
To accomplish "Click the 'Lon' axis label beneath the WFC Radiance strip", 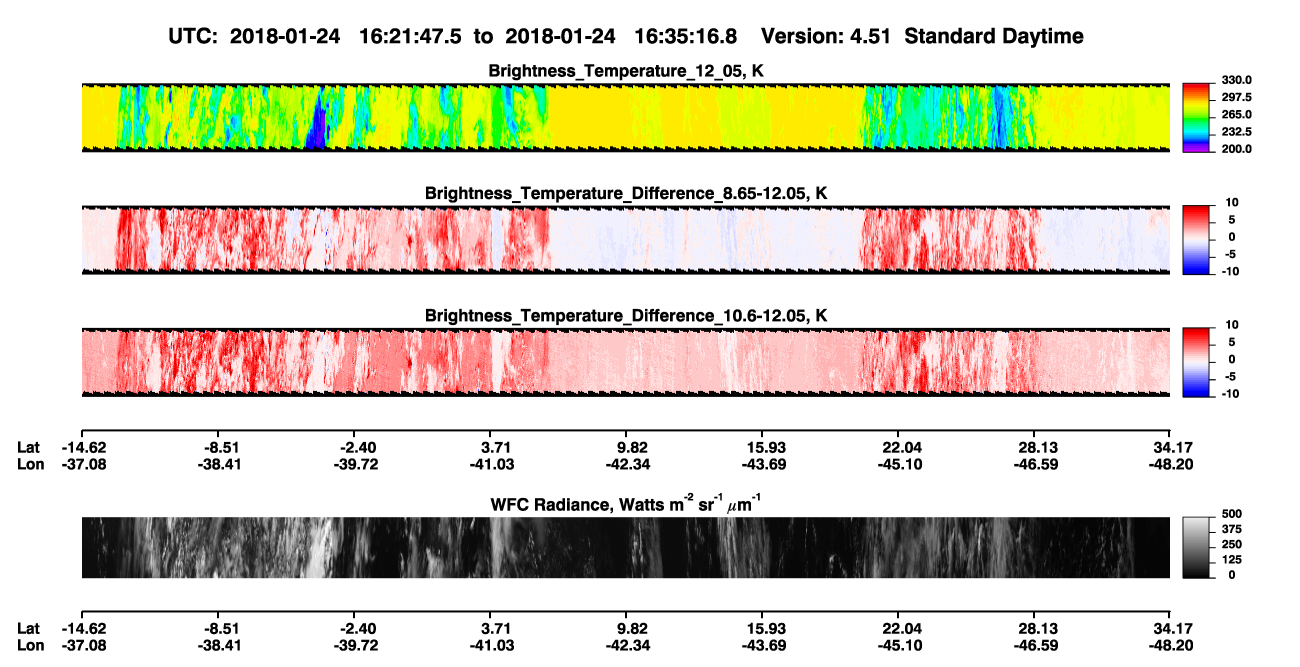I will [29, 646].
